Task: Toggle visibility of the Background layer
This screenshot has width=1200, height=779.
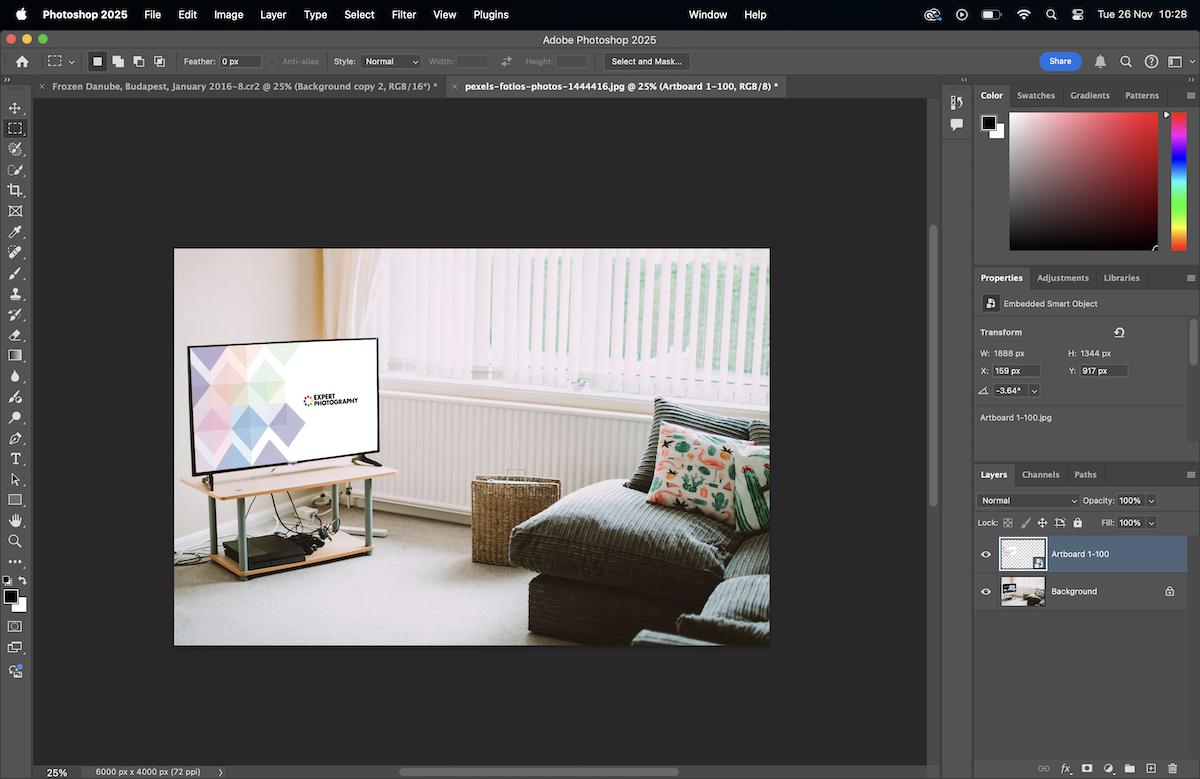Action: pos(986,591)
